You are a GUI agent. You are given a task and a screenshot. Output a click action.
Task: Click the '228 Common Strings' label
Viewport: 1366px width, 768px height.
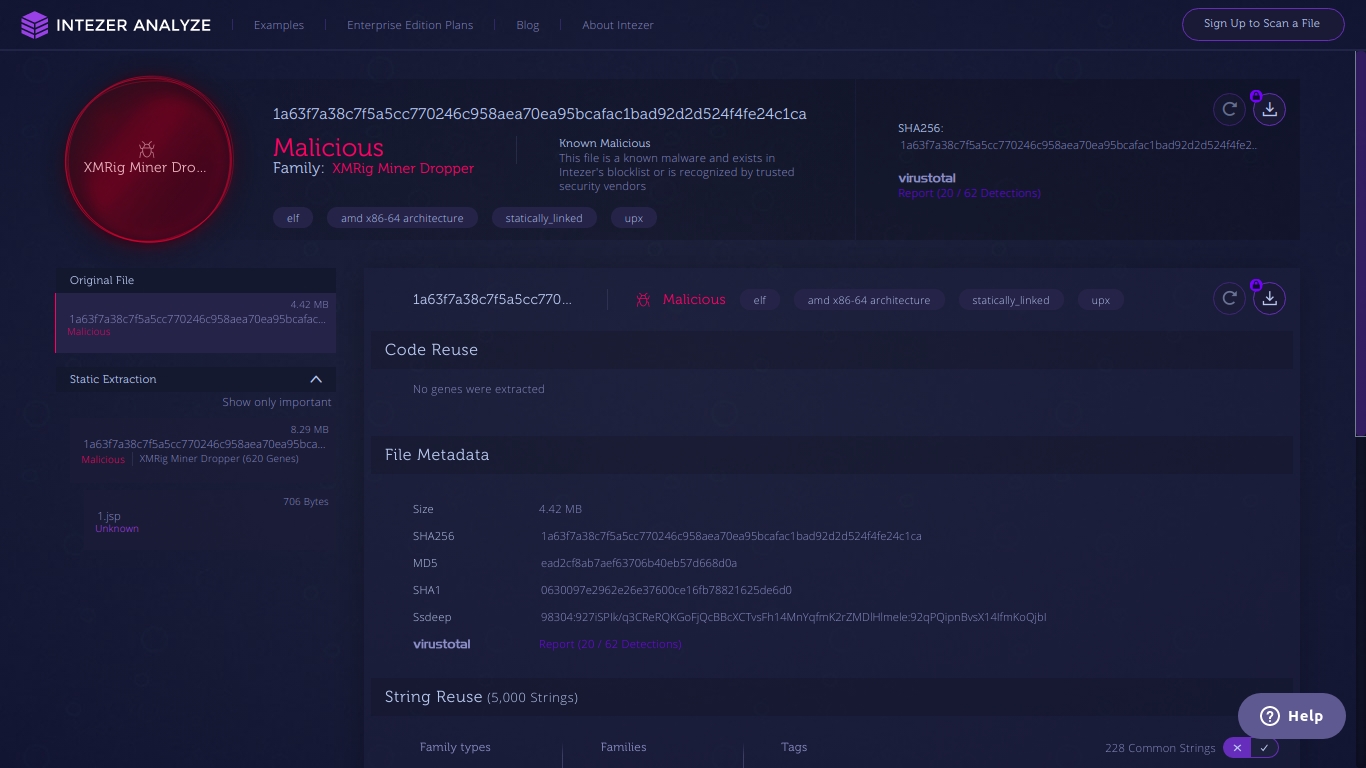pos(1160,748)
